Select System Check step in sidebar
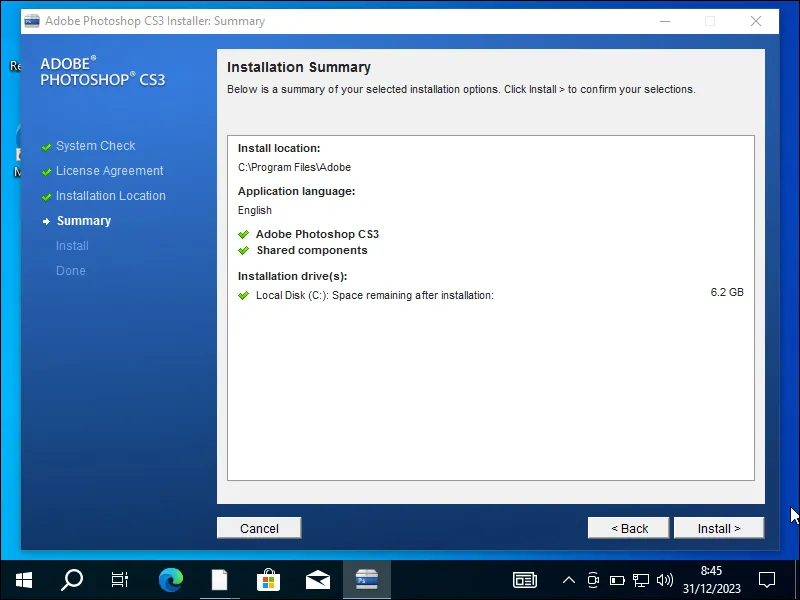Screen dimensions: 800x600 point(95,146)
